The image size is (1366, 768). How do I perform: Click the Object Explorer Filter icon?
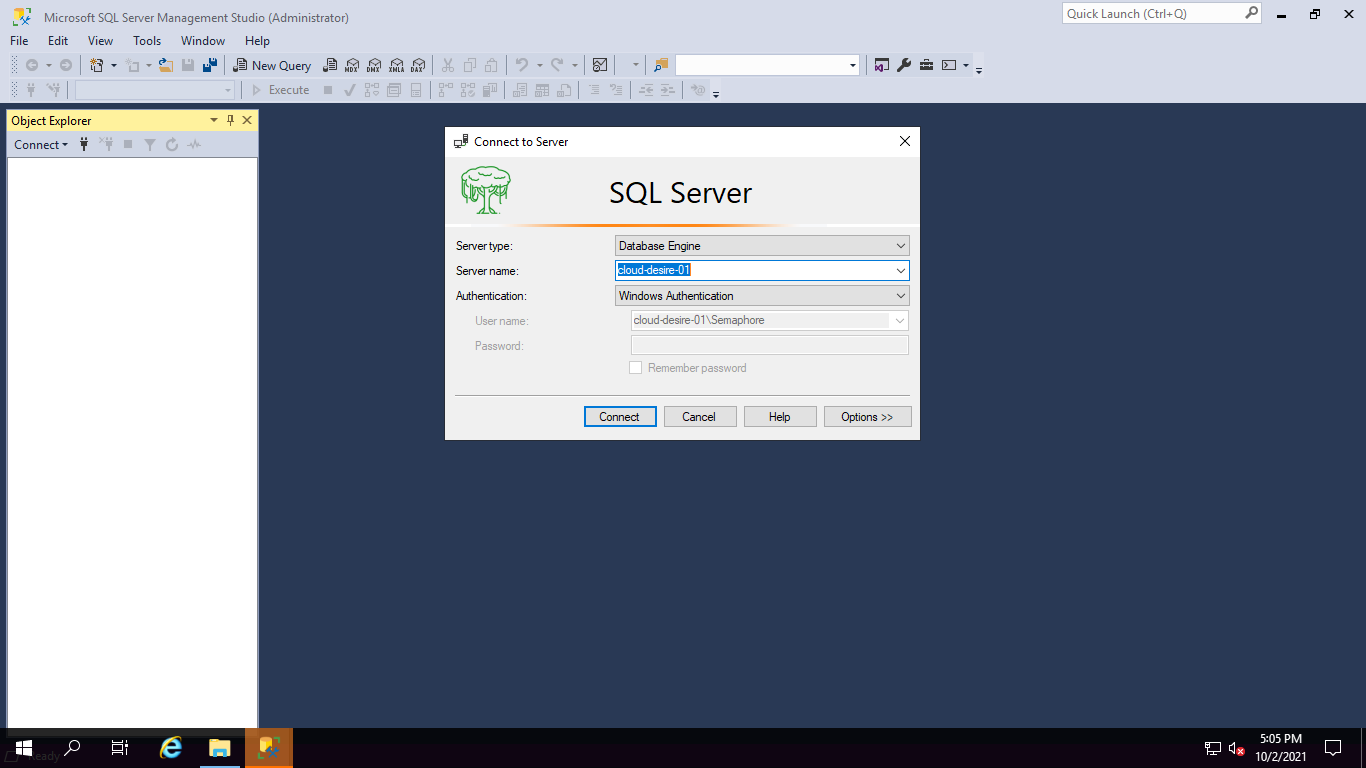point(150,145)
